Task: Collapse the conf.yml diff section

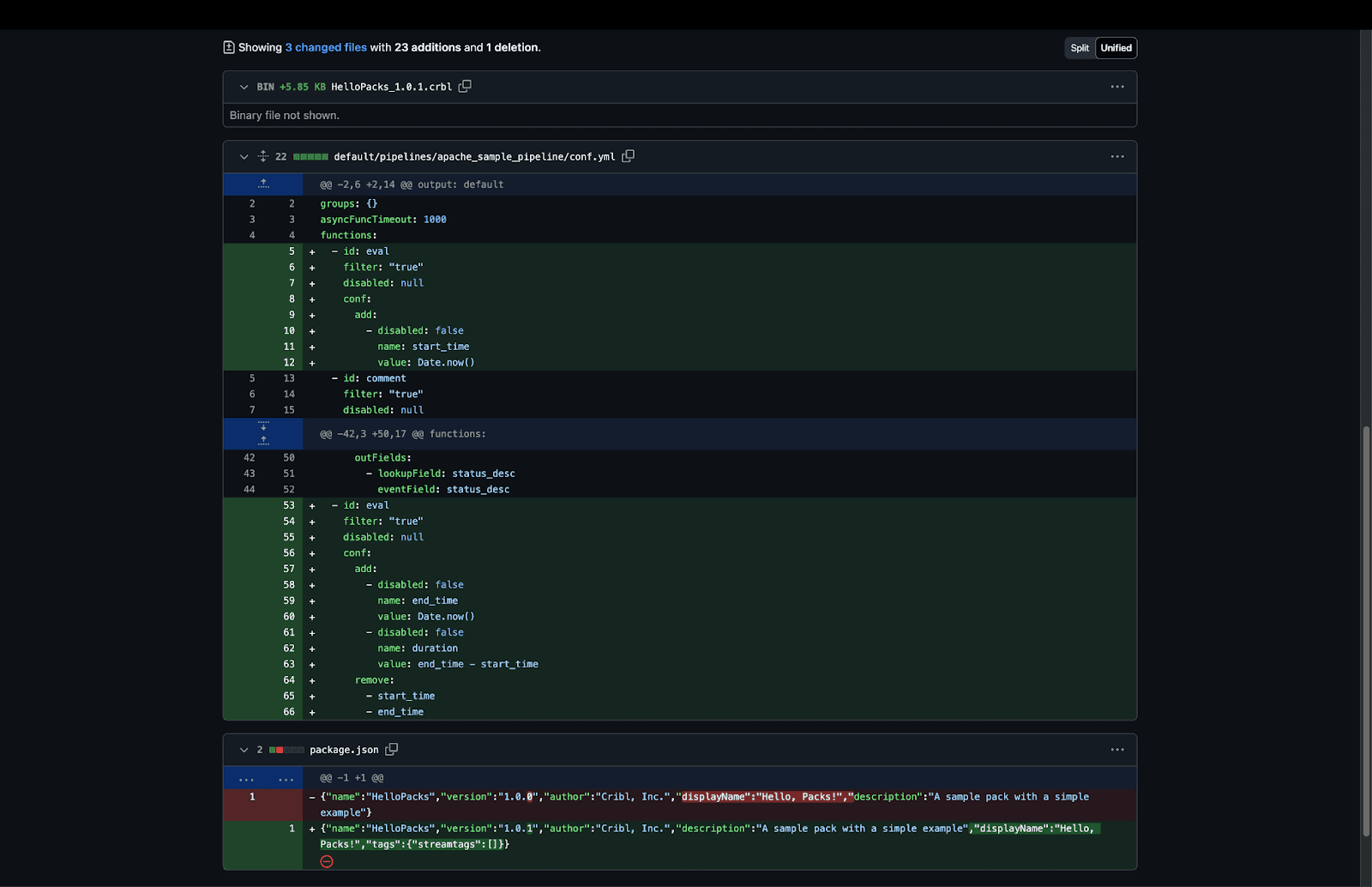Action: coord(244,156)
